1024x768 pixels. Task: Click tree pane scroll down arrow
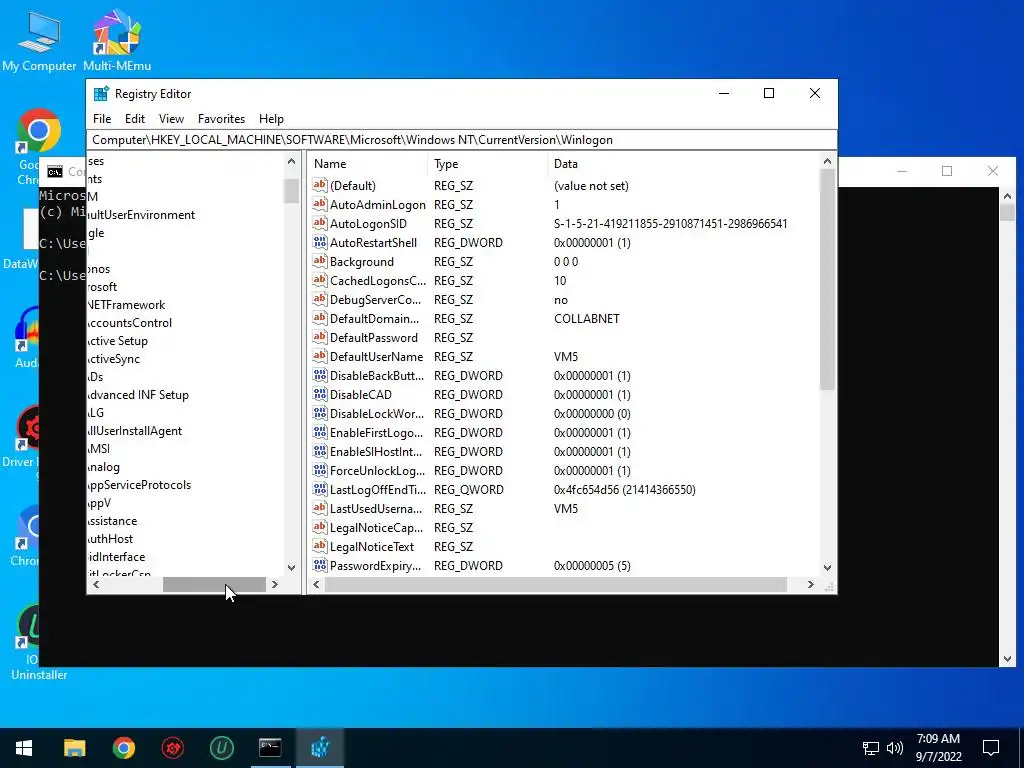(x=291, y=568)
